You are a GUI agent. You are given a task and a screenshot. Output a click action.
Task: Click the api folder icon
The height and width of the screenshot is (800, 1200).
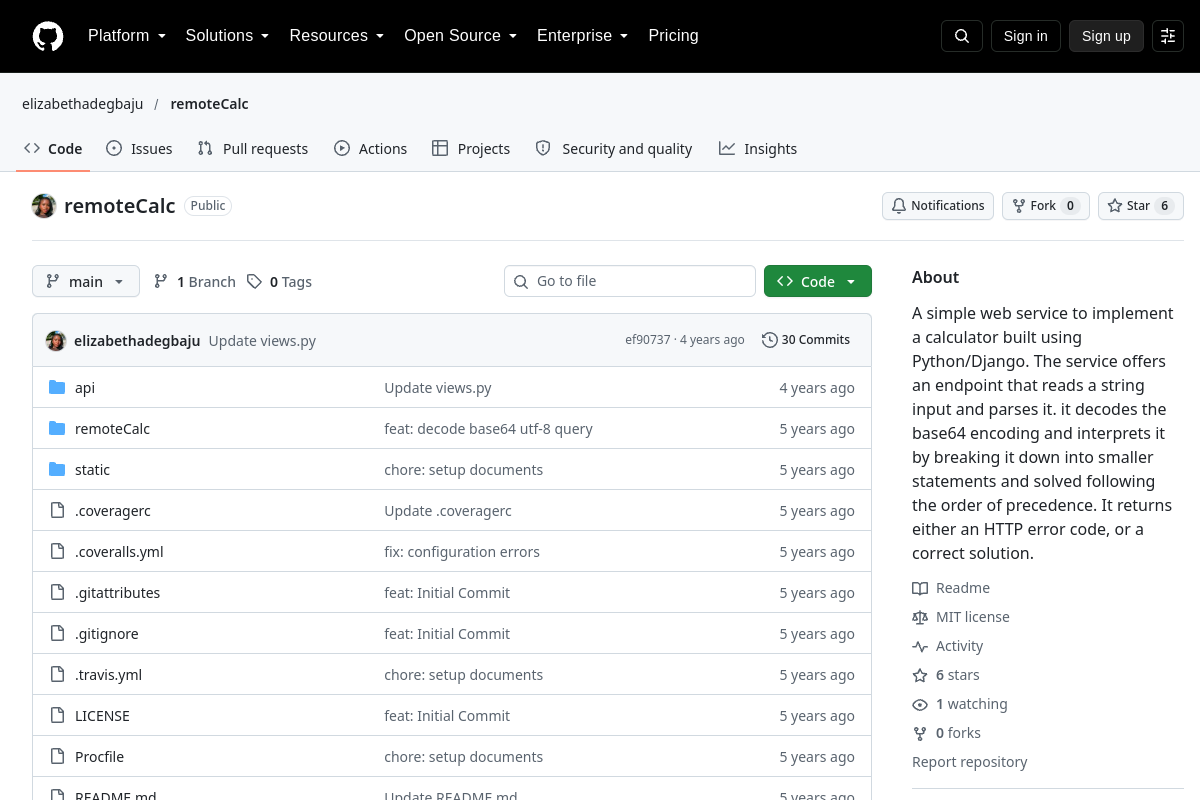pyautogui.click(x=57, y=388)
